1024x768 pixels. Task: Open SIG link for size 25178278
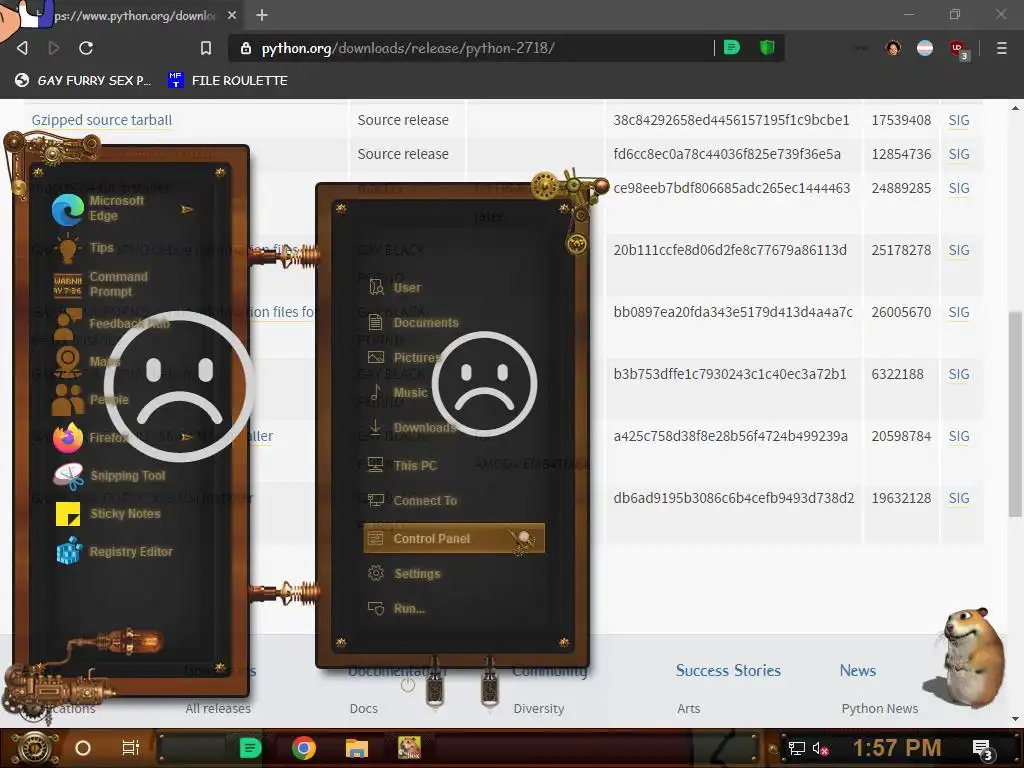pyautogui.click(x=959, y=250)
